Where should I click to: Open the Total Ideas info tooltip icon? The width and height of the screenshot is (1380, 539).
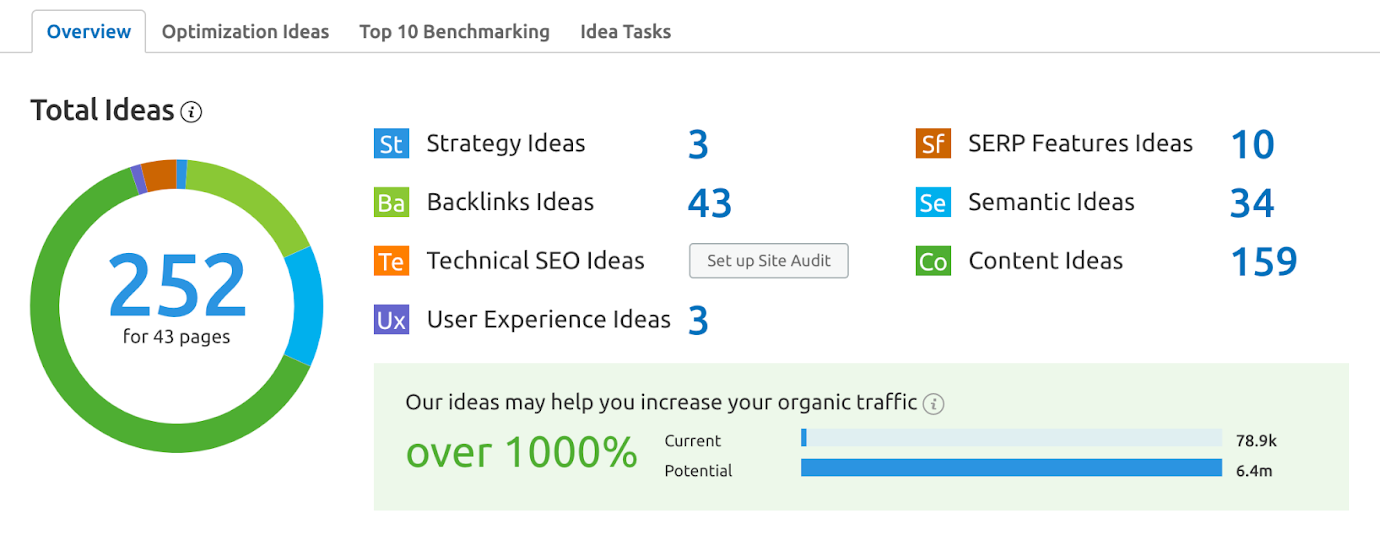point(191,112)
